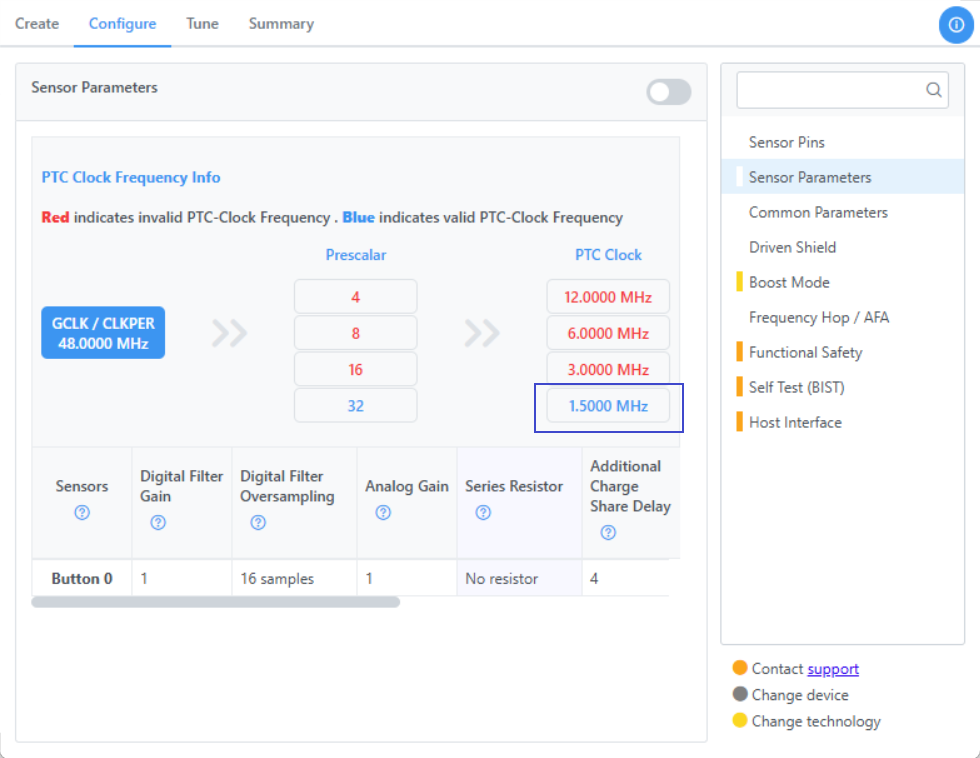
Task: Click the search magnifier icon
Action: pyautogui.click(x=933, y=90)
